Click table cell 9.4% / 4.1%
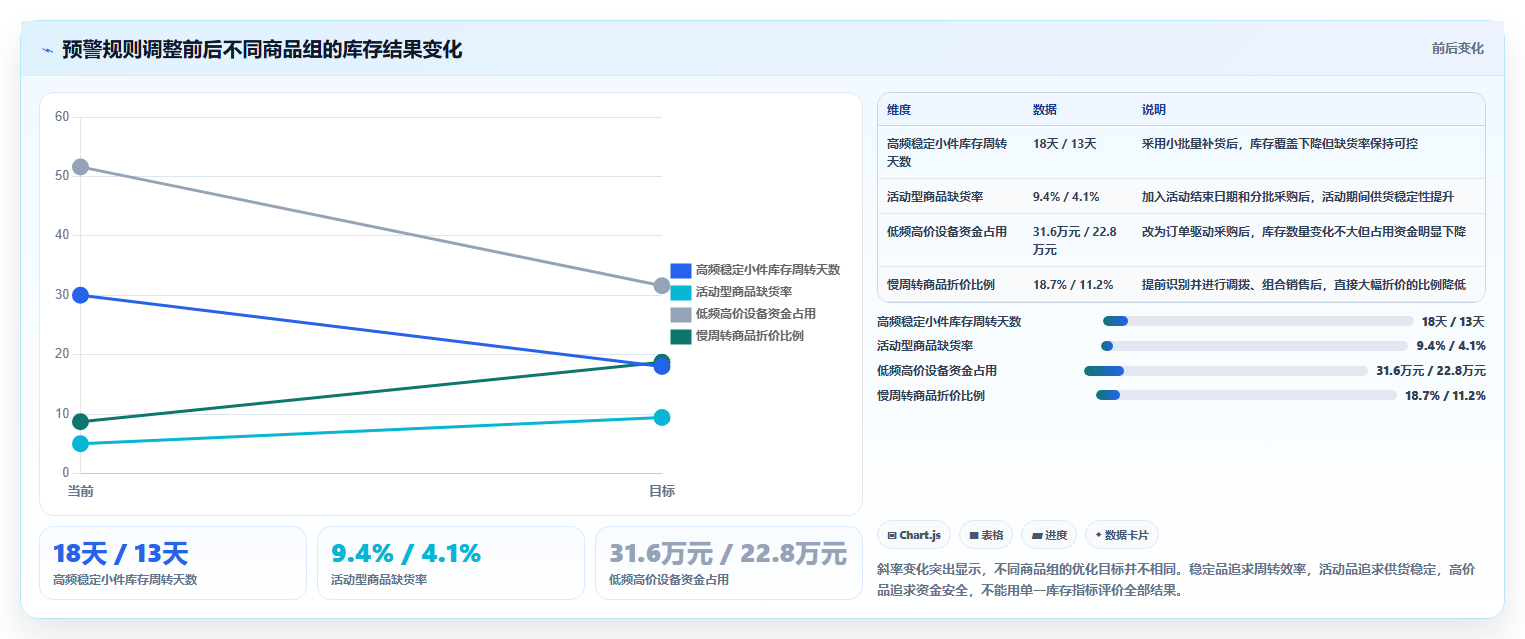 tap(1066, 197)
